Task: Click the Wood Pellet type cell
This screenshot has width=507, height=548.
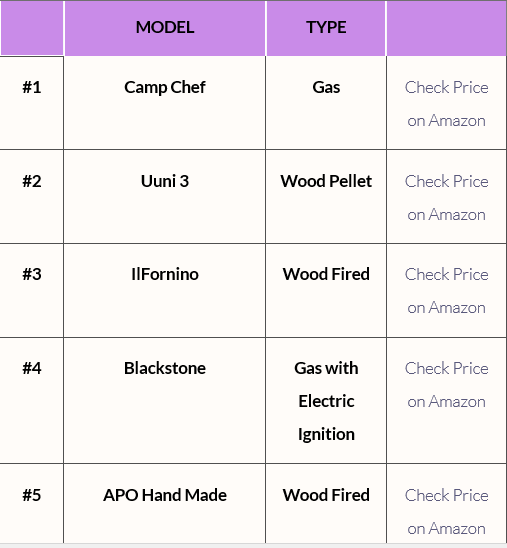Action: [326, 196]
